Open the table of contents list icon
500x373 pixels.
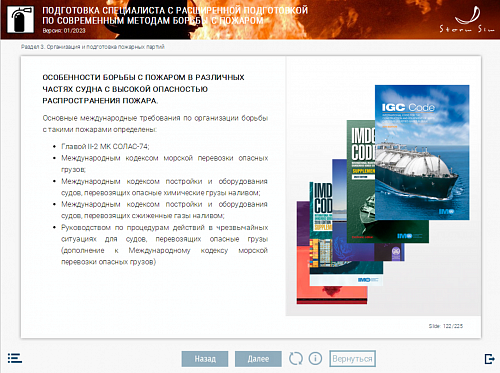(15, 358)
